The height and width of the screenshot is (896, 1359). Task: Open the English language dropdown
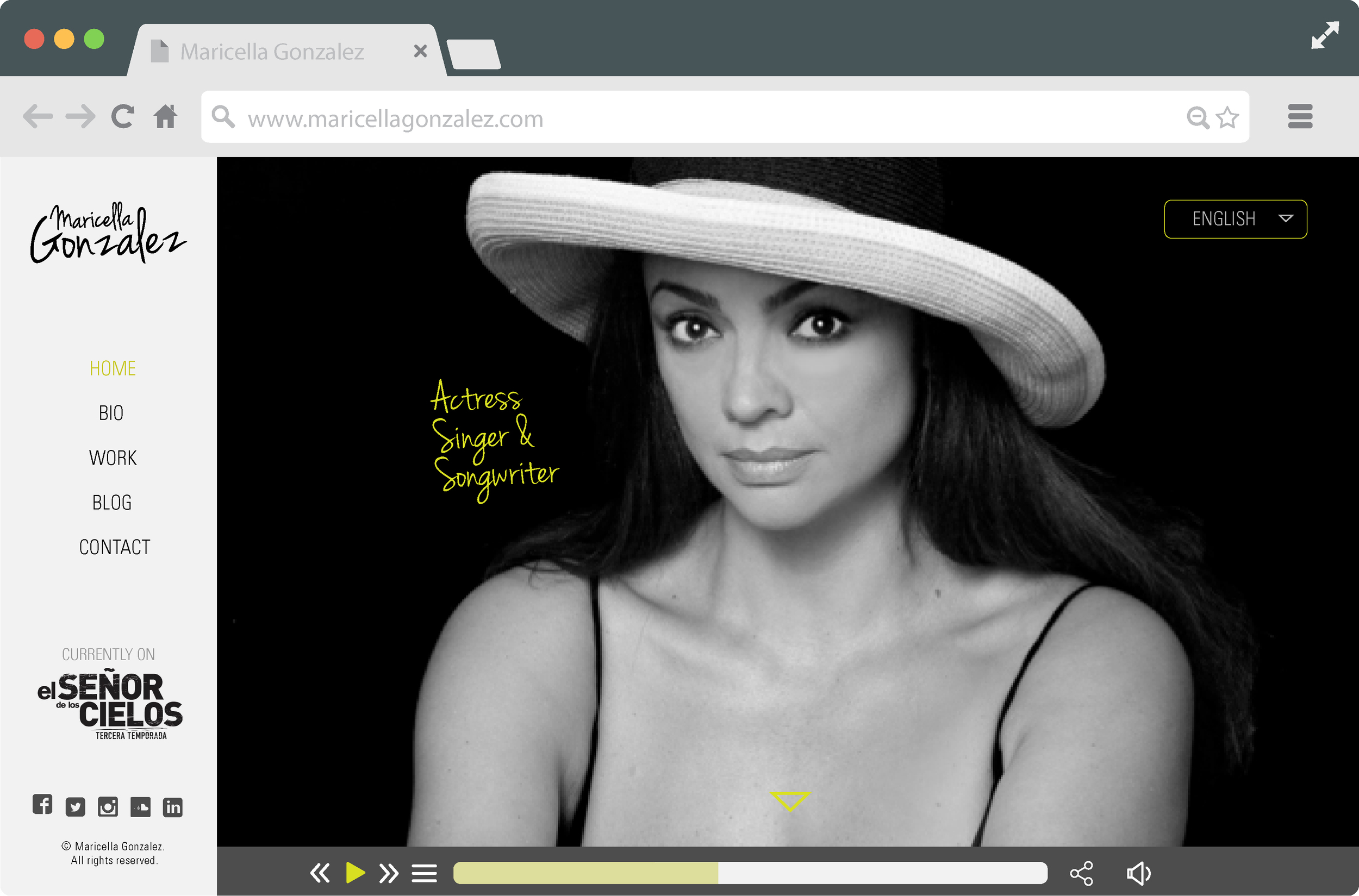coord(1236,219)
